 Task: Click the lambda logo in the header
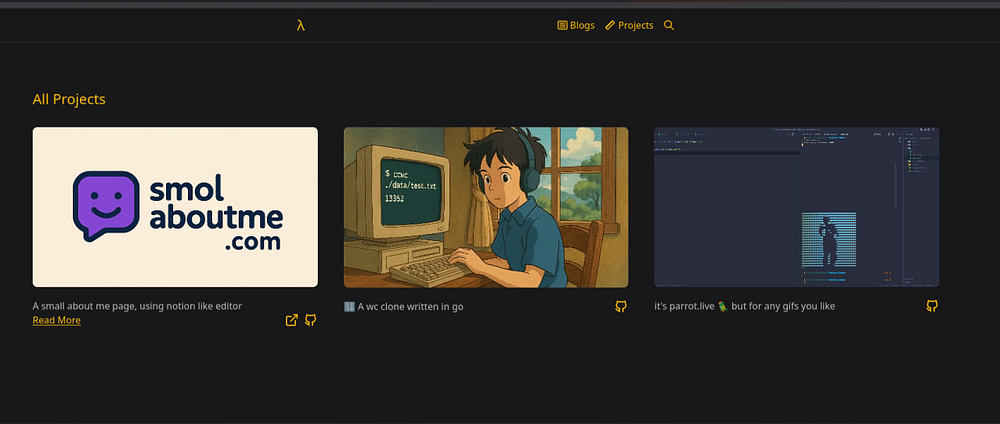pyautogui.click(x=300, y=26)
